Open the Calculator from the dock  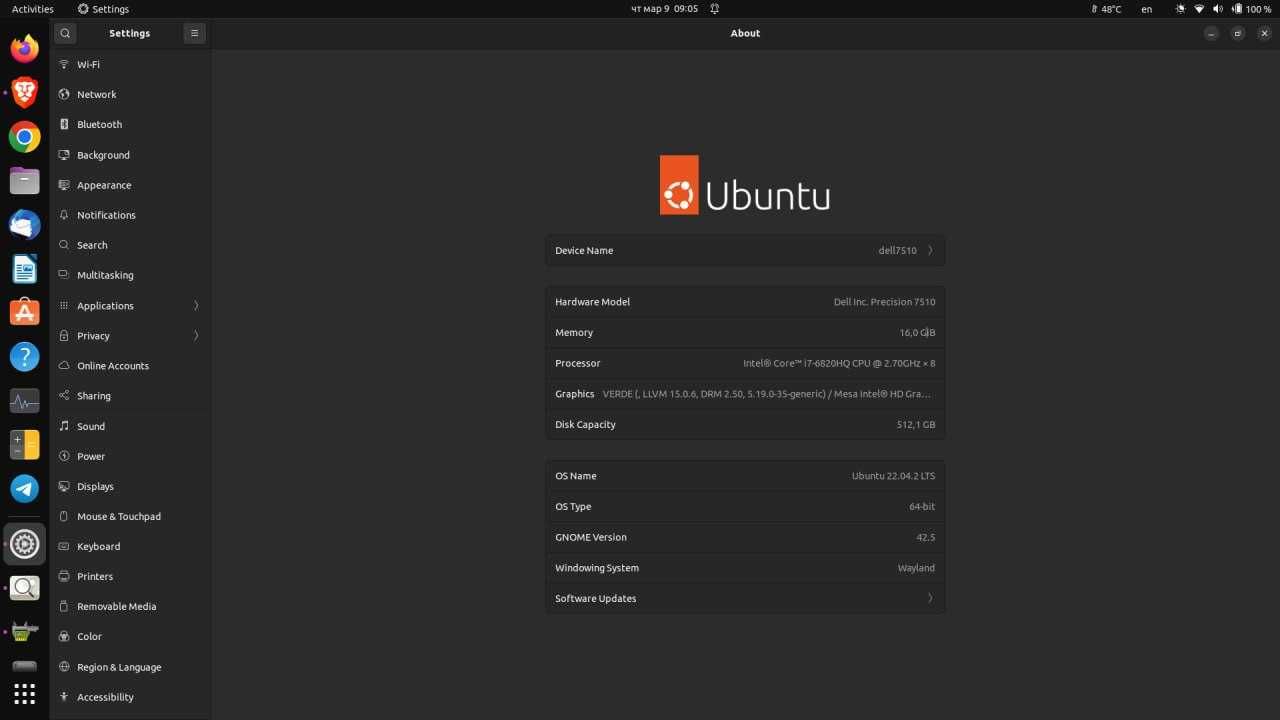pyautogui.click(x=25, y=445)
